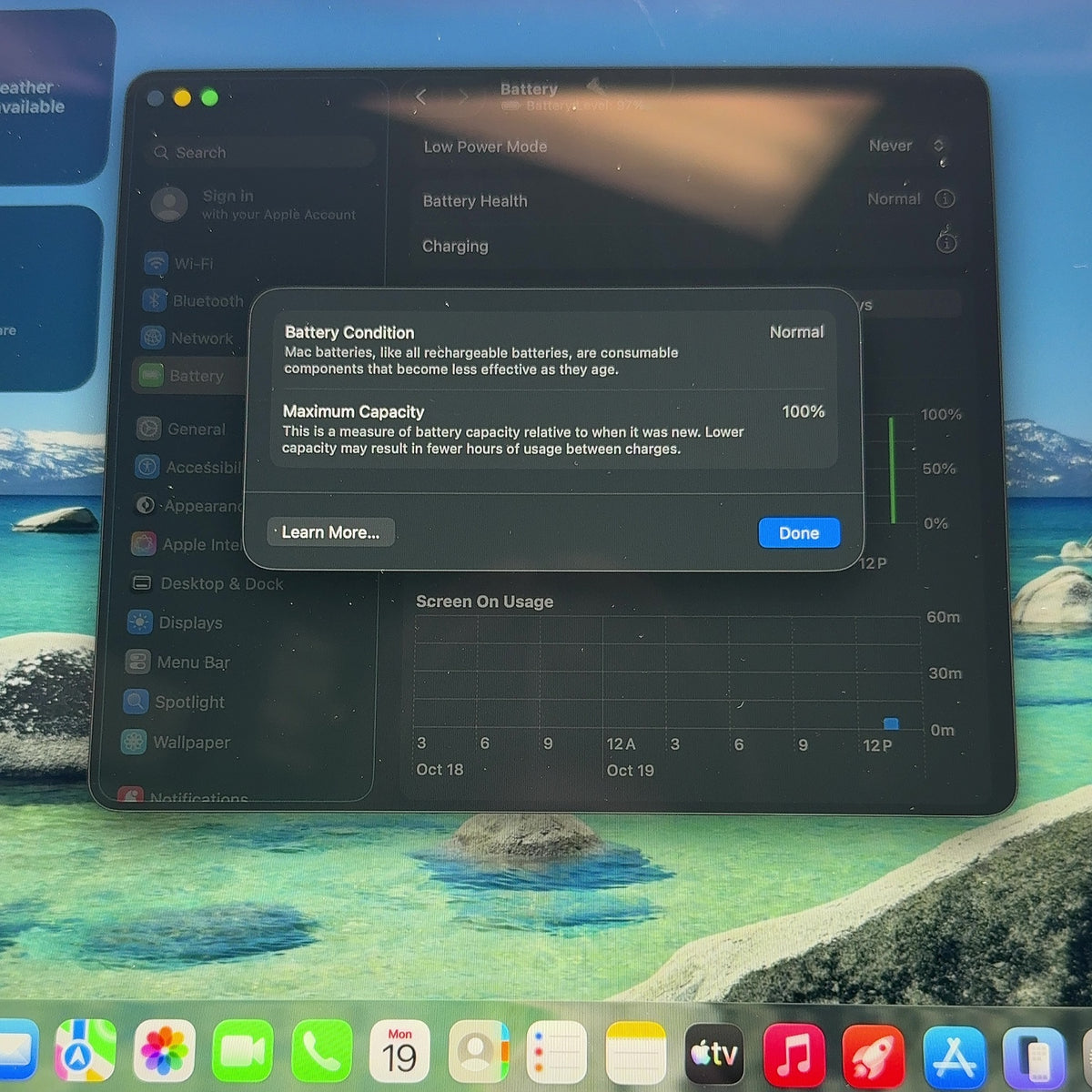Screen dimensions: 1092x1092
Task: Open the App Store from the Dock
Action: 954,1057
